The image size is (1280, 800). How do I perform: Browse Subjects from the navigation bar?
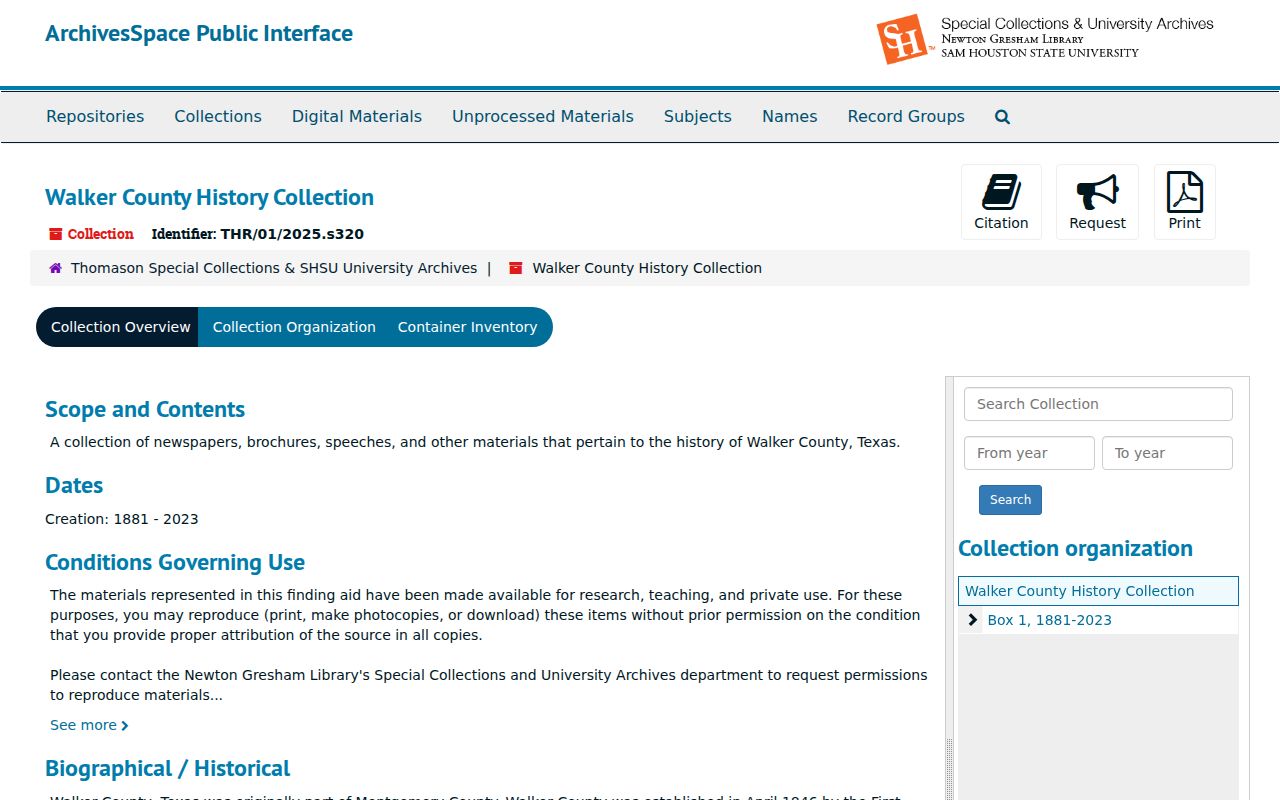(x=698, y=117)
